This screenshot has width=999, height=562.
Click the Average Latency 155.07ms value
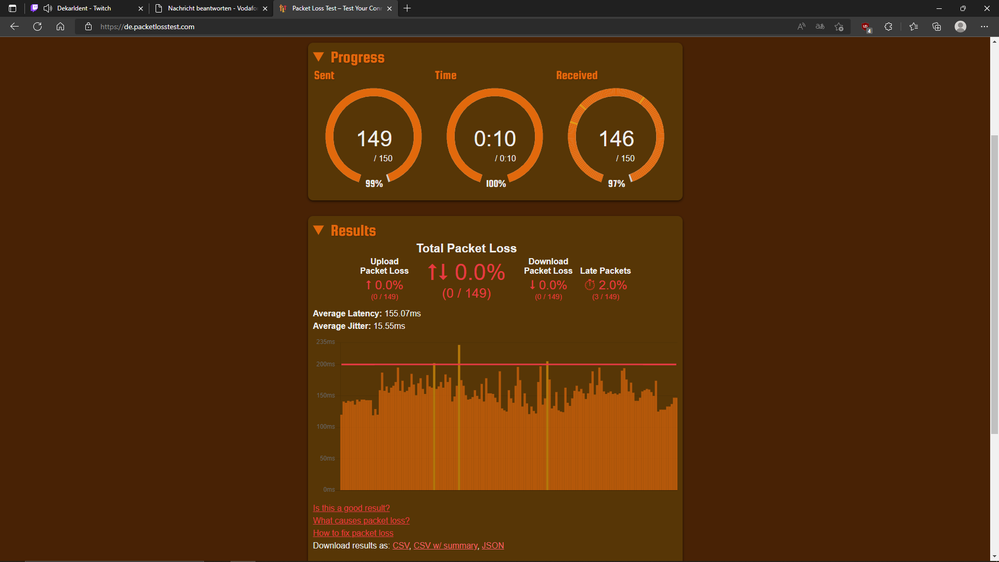[403, 313]
